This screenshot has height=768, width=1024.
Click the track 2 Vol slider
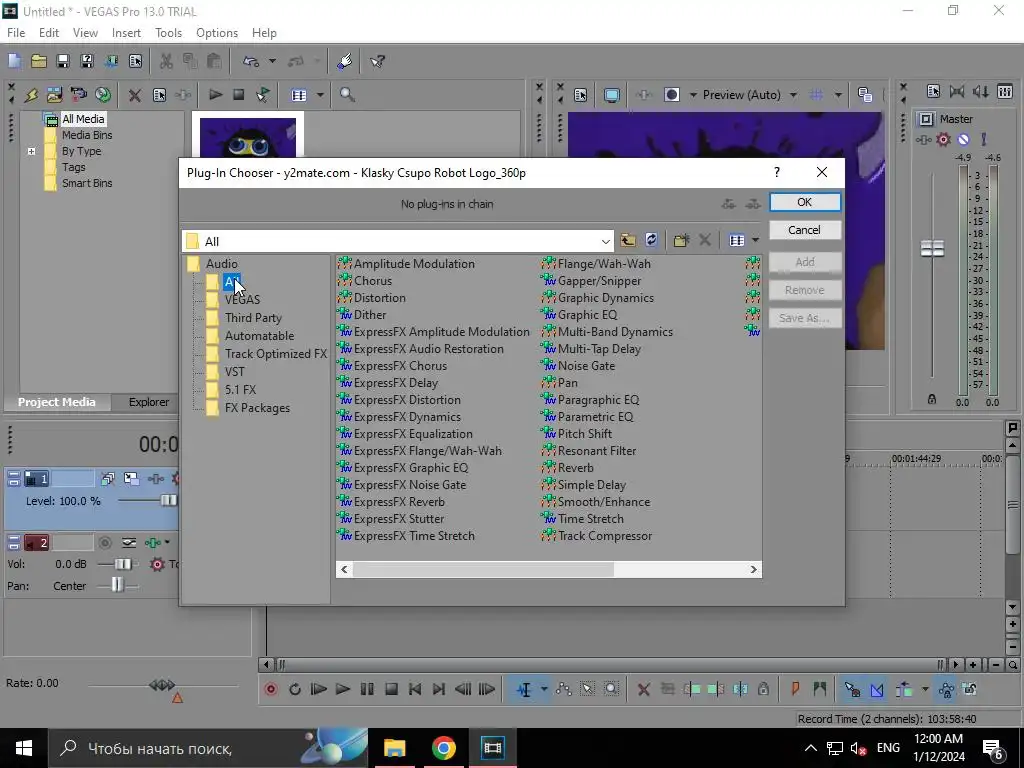[123, 564]
